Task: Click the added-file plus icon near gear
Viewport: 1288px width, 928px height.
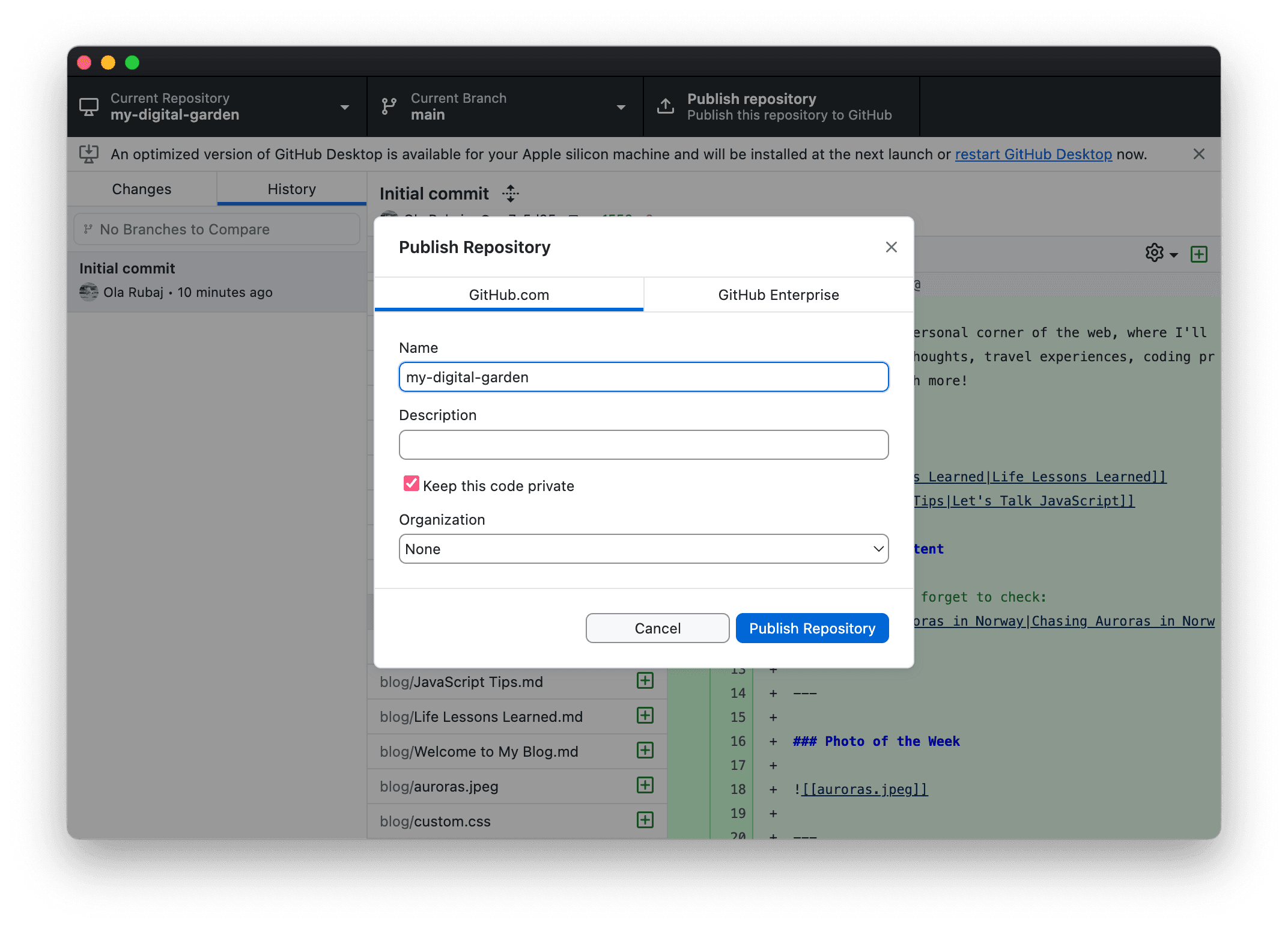Action: pyautogui.click(x=1199, y=254)
